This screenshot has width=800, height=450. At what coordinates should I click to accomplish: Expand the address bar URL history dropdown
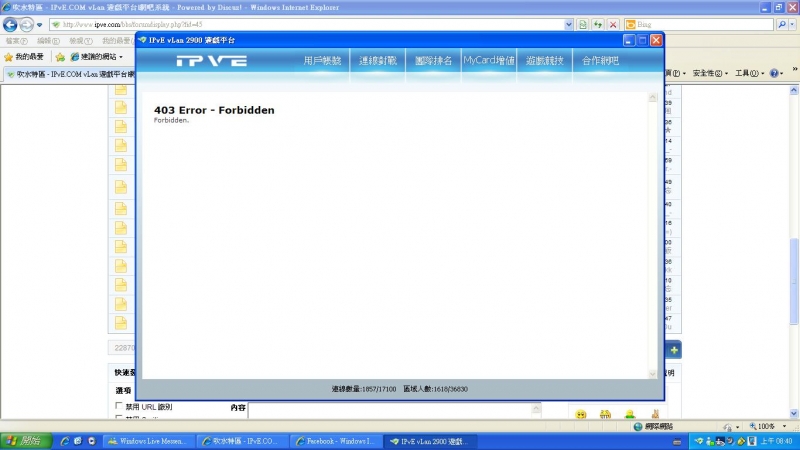click(x=568, y=24)
